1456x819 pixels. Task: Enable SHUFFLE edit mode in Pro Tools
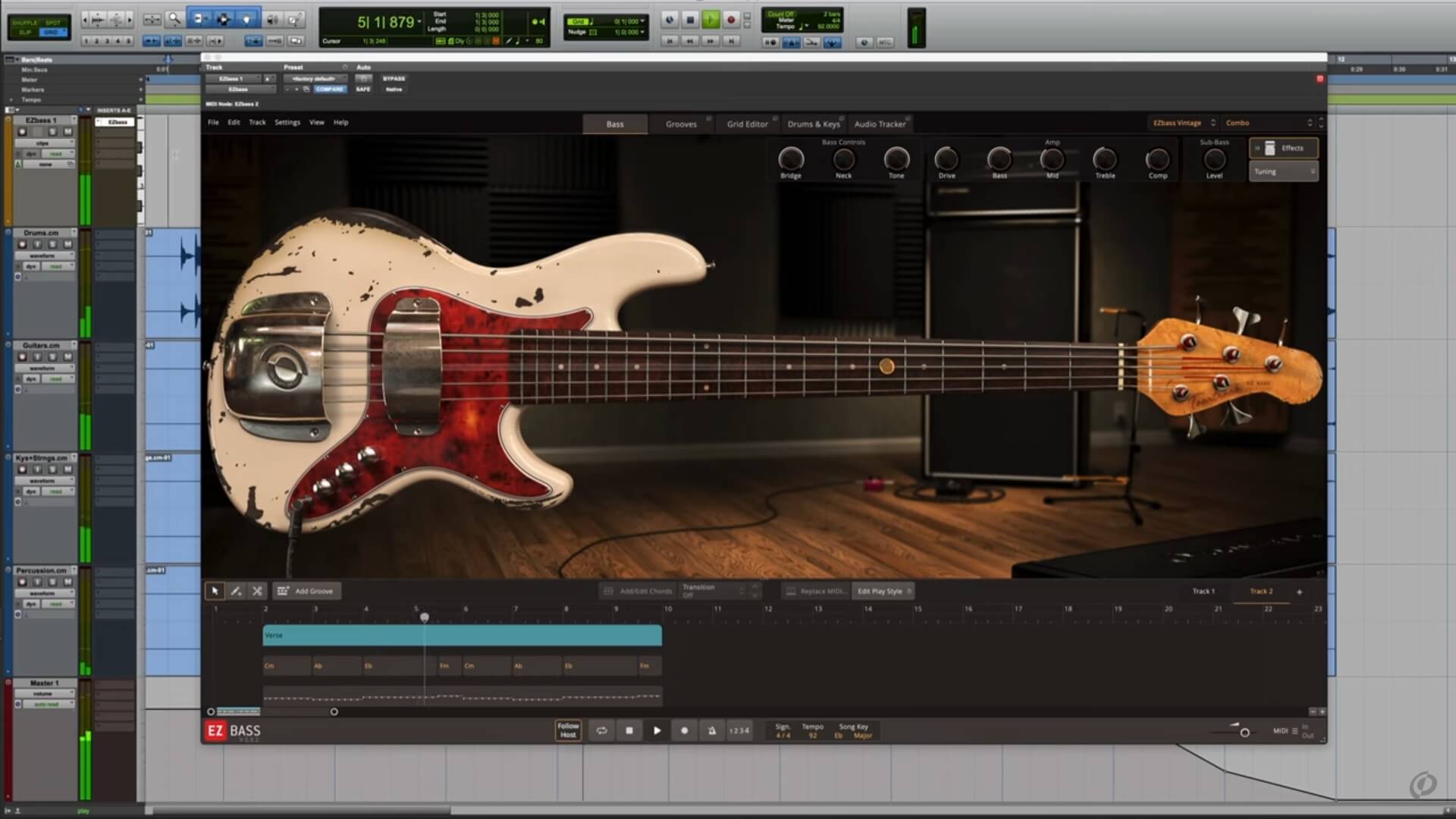pos(24,23)
